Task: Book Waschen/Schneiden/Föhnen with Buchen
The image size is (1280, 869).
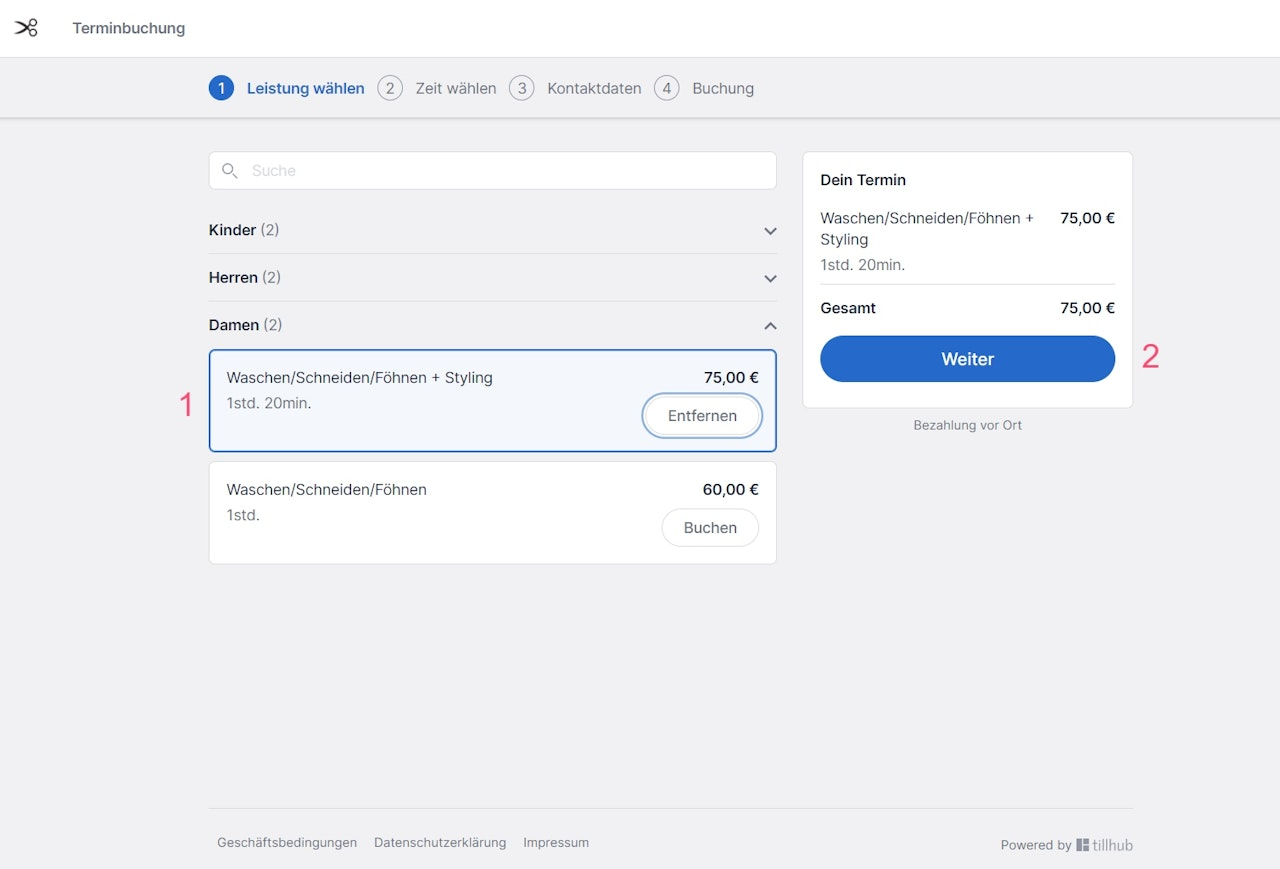Action: (710, 528)
